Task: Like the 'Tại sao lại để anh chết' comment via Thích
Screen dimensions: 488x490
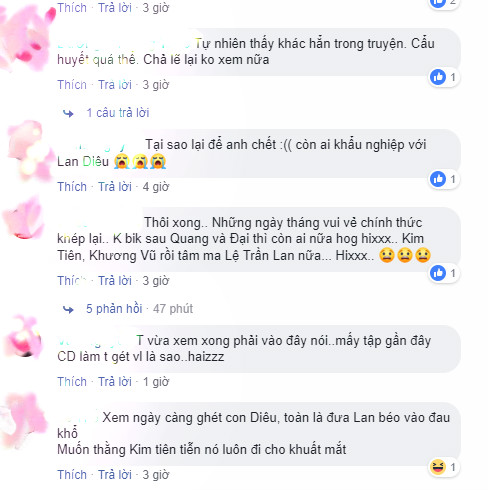Action: pos(72,187)
